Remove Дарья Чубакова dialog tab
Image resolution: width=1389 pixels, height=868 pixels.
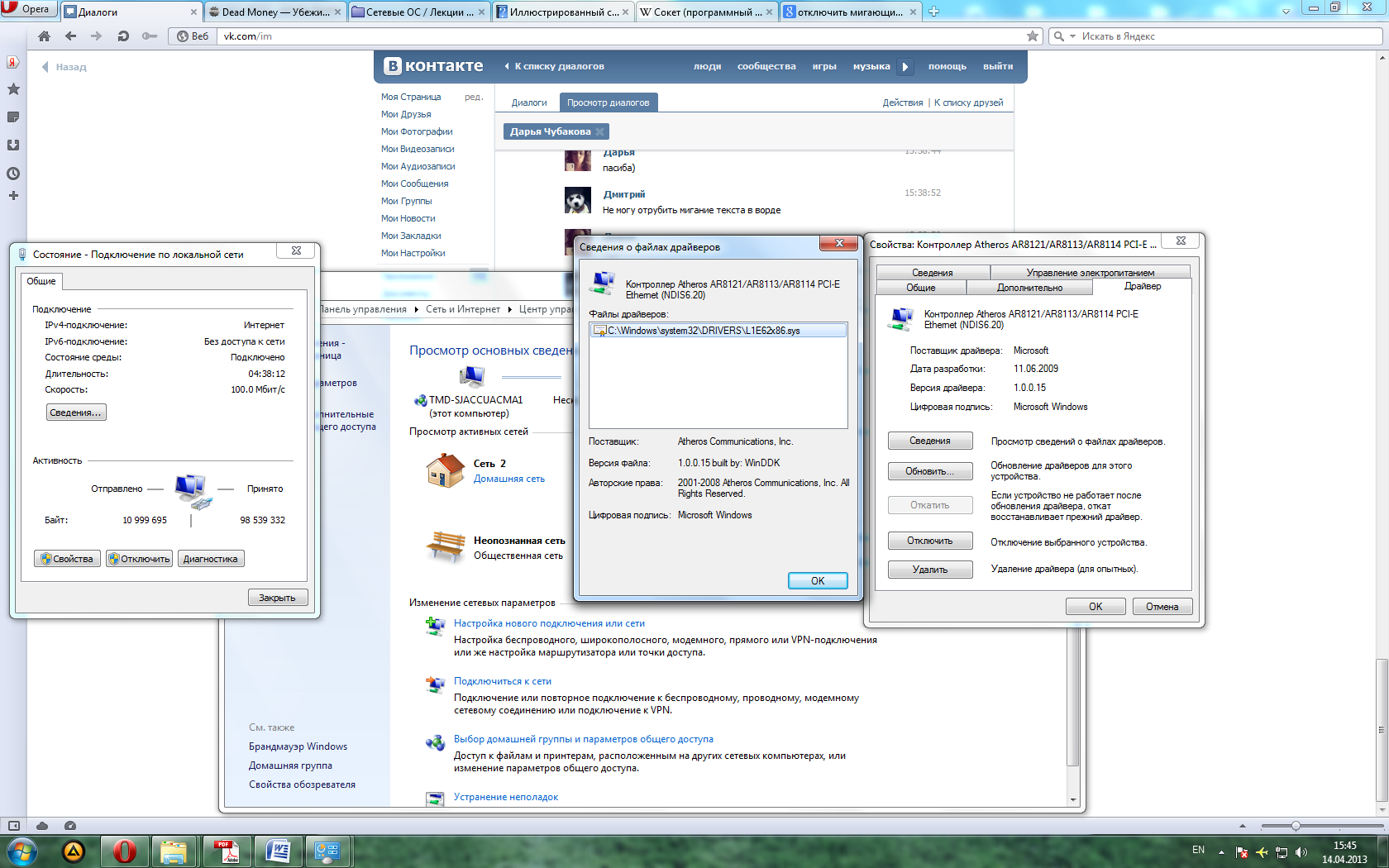(x=600, y=131)
